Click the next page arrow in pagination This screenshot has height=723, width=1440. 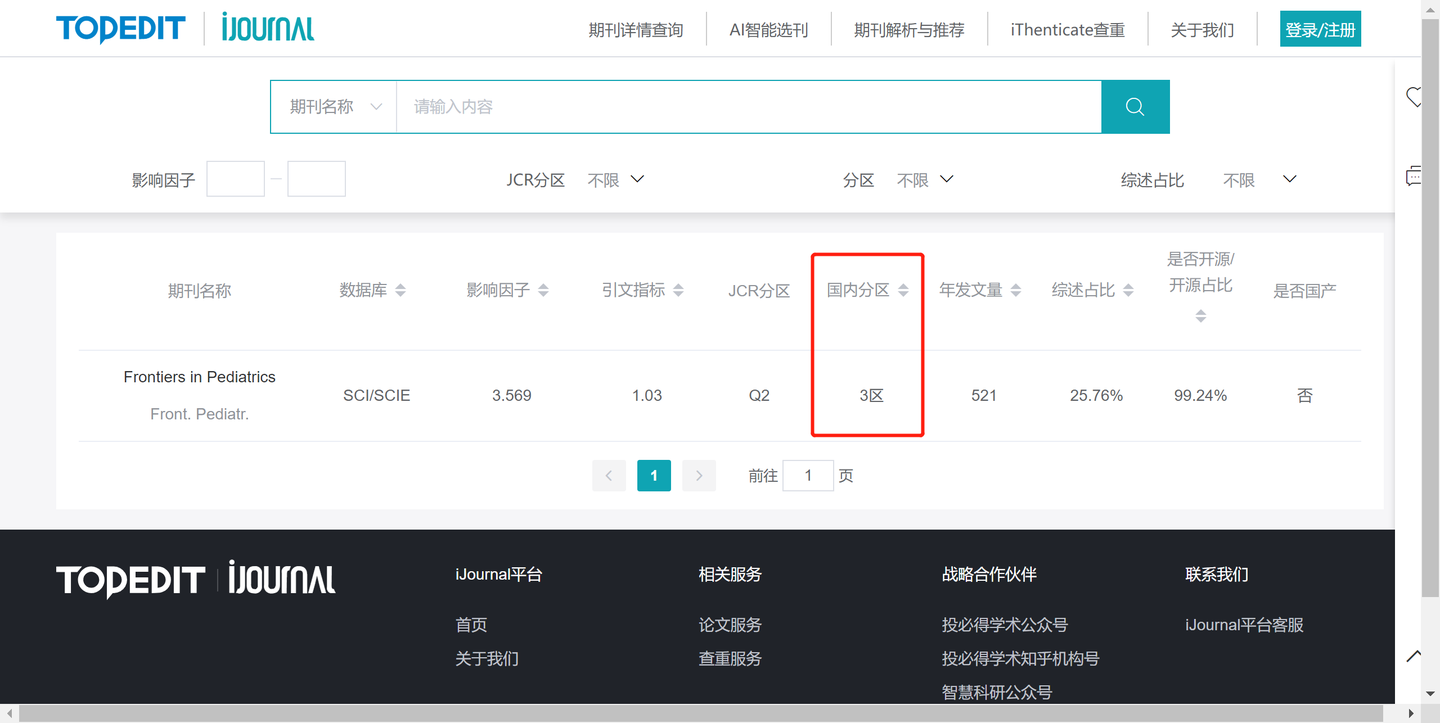coord(698,475)
